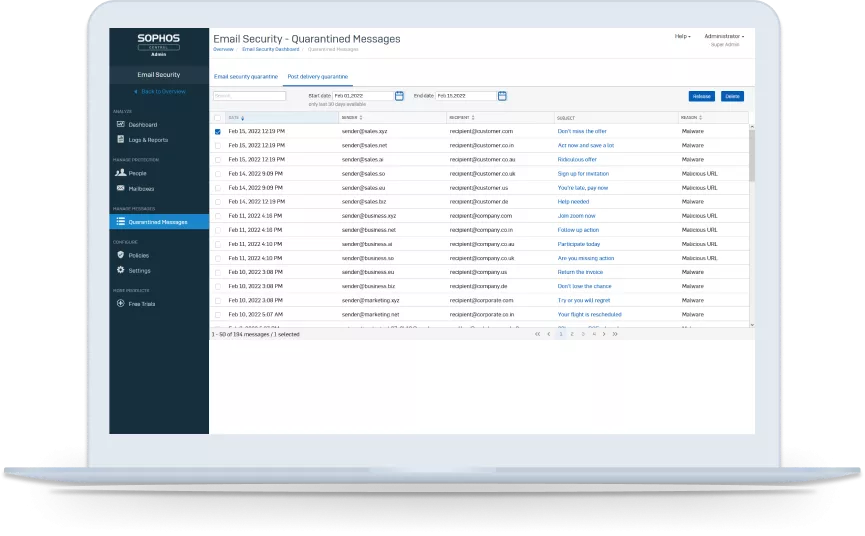Click the Free Trials plus icon

point(120,303)
